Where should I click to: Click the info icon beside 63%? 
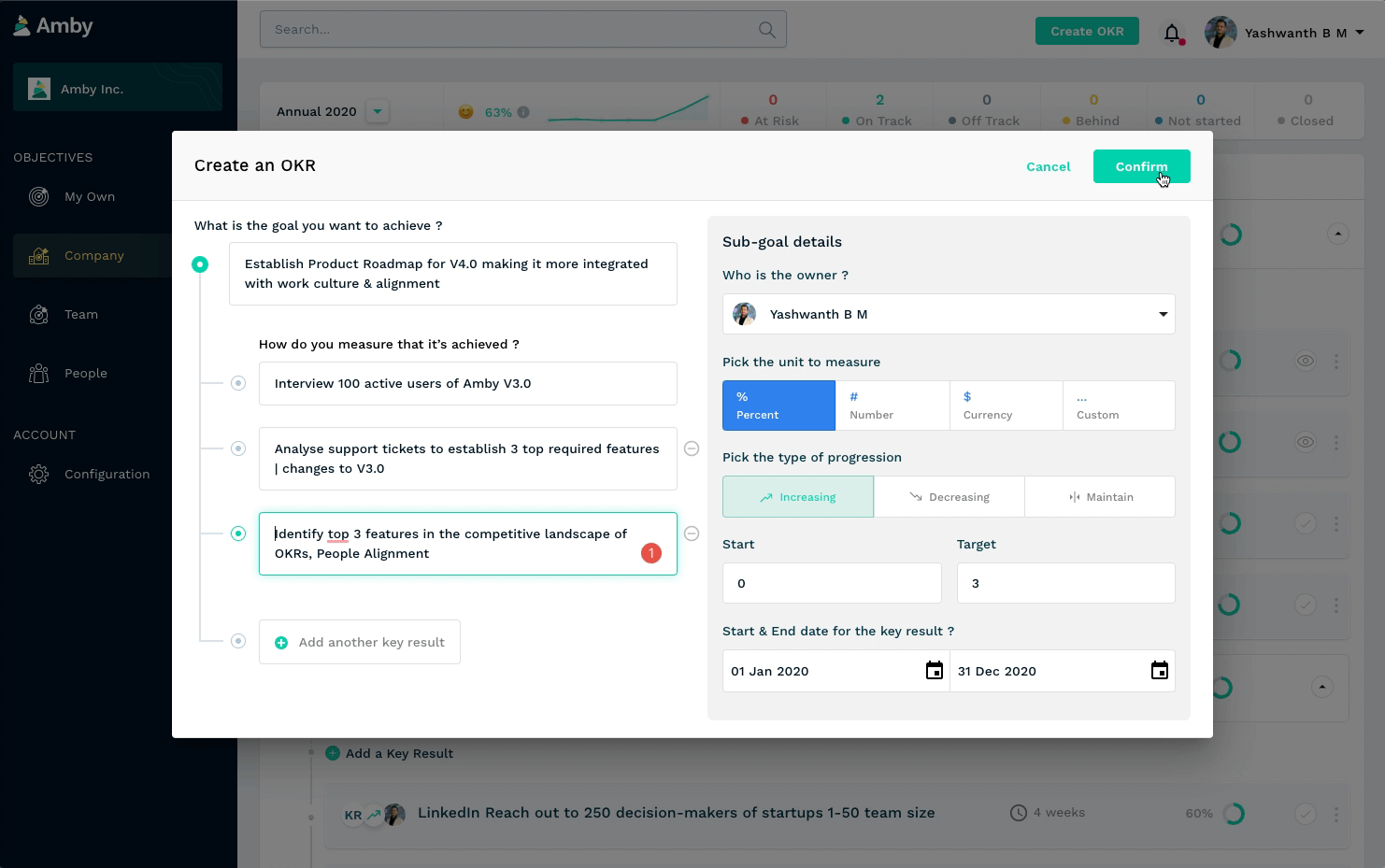523,112
